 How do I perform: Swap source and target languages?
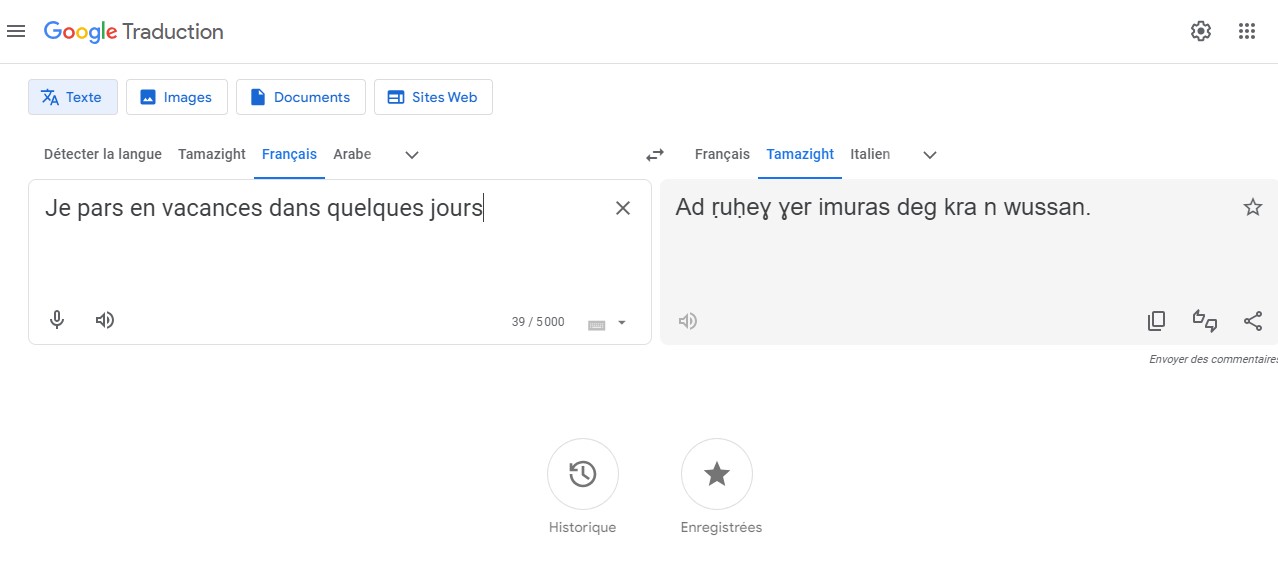(x=655, y=155)
